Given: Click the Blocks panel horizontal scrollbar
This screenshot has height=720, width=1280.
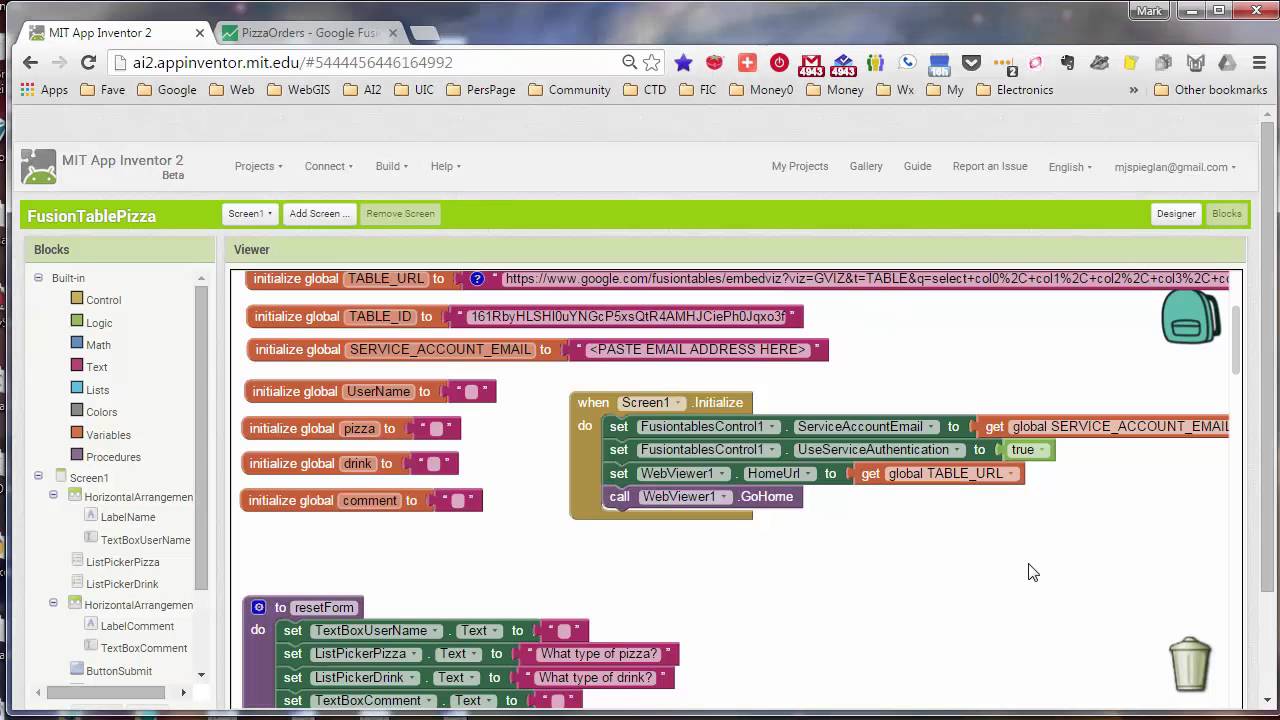Looking at the screenshot, I should coord(105,692).
